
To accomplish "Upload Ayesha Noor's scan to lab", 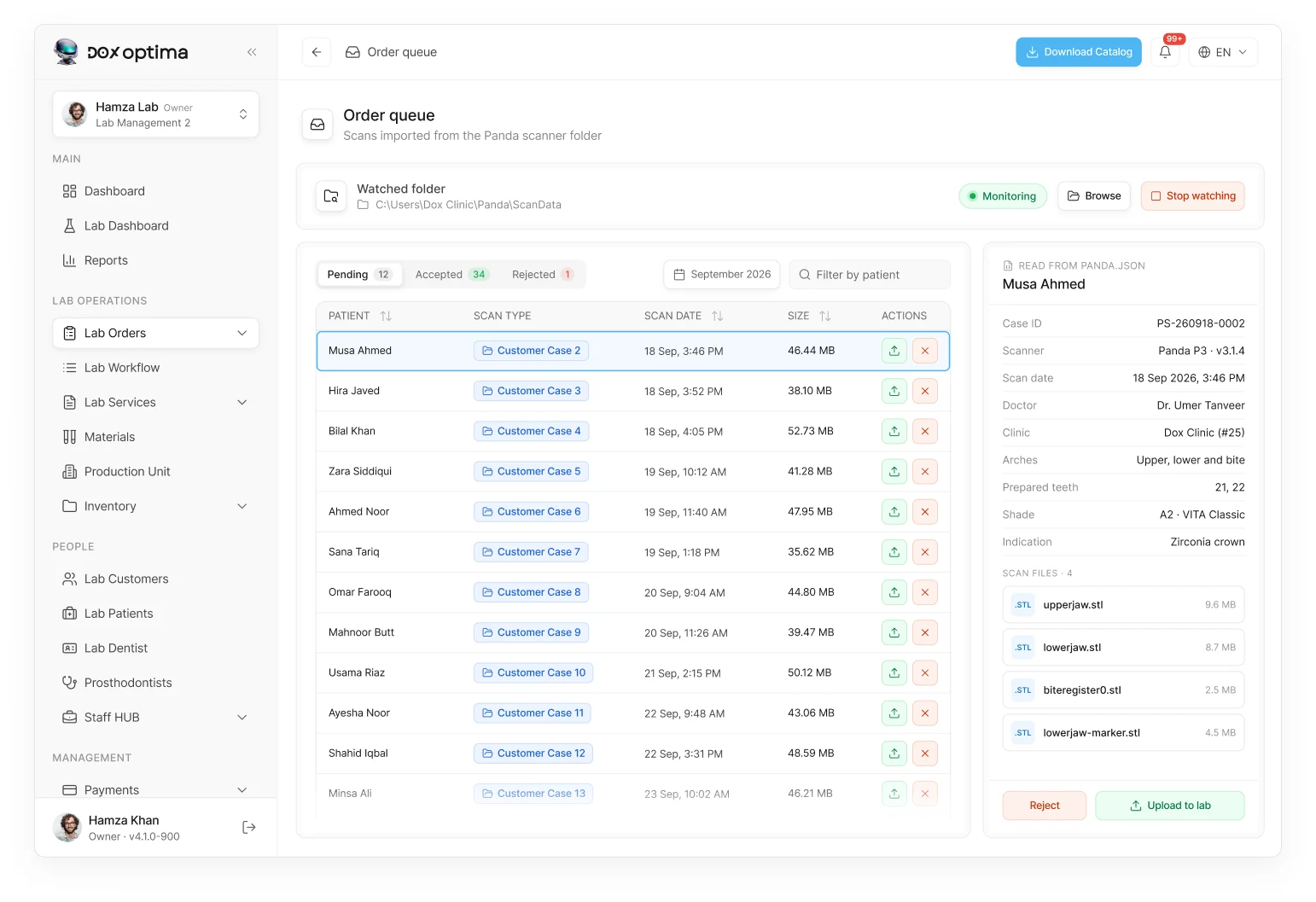I will pos(894,713).
